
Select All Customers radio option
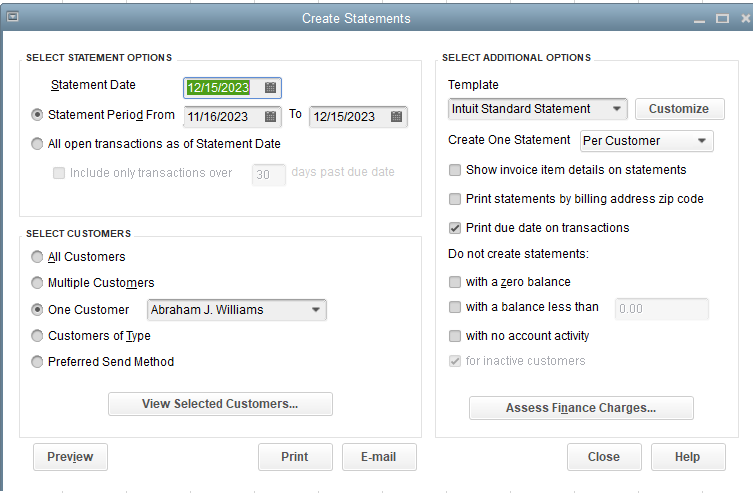tap(38, 257)
